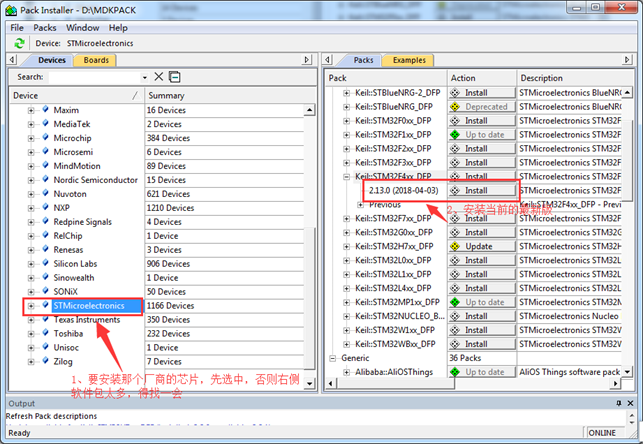Click green icon for Alibaba::AliOSThings
The height and width of the screenshot is (444, 643).
455,372
